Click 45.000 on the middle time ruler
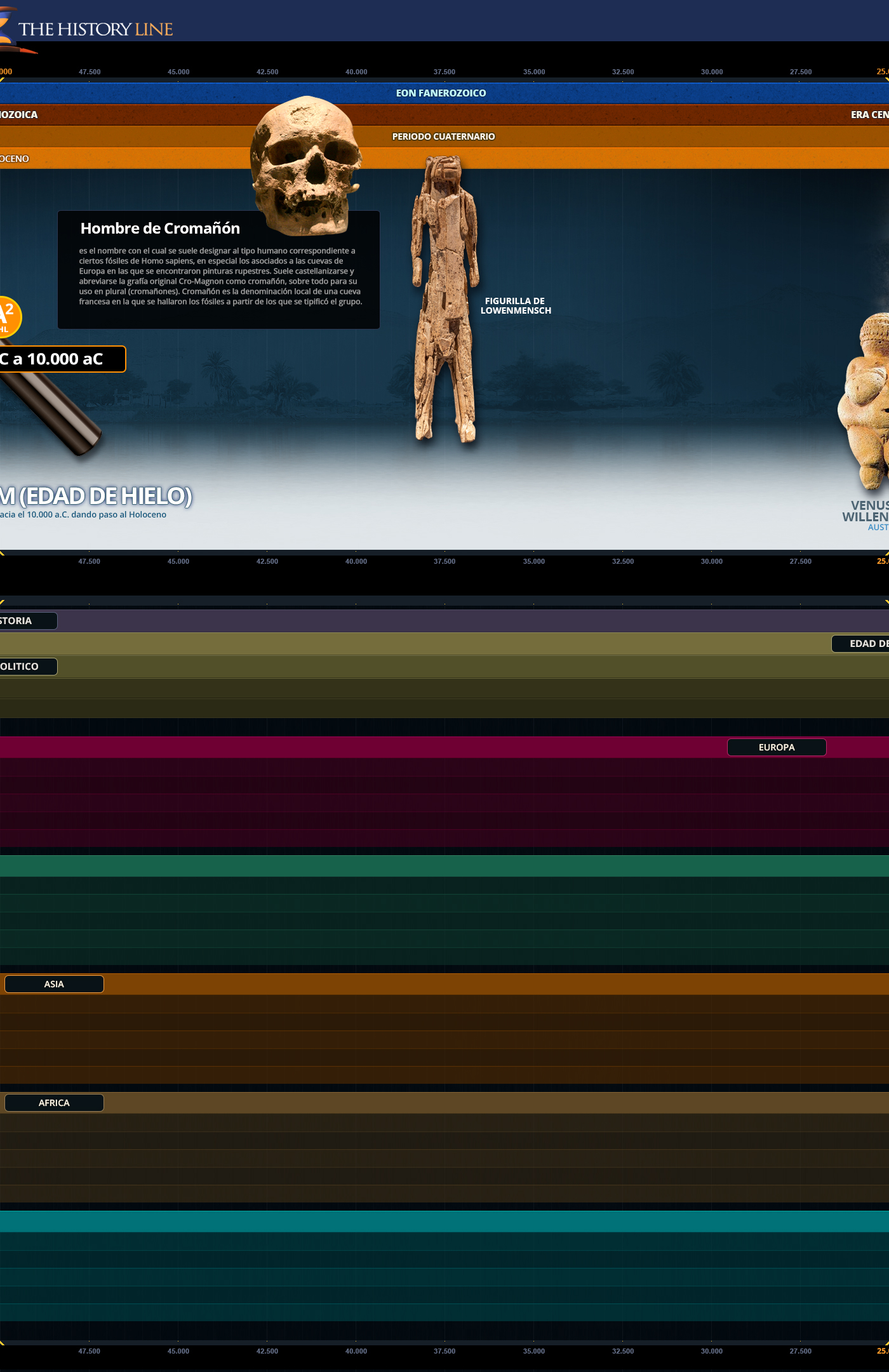This screenshot has width=889, height=1372. click(x=178, y=561)
